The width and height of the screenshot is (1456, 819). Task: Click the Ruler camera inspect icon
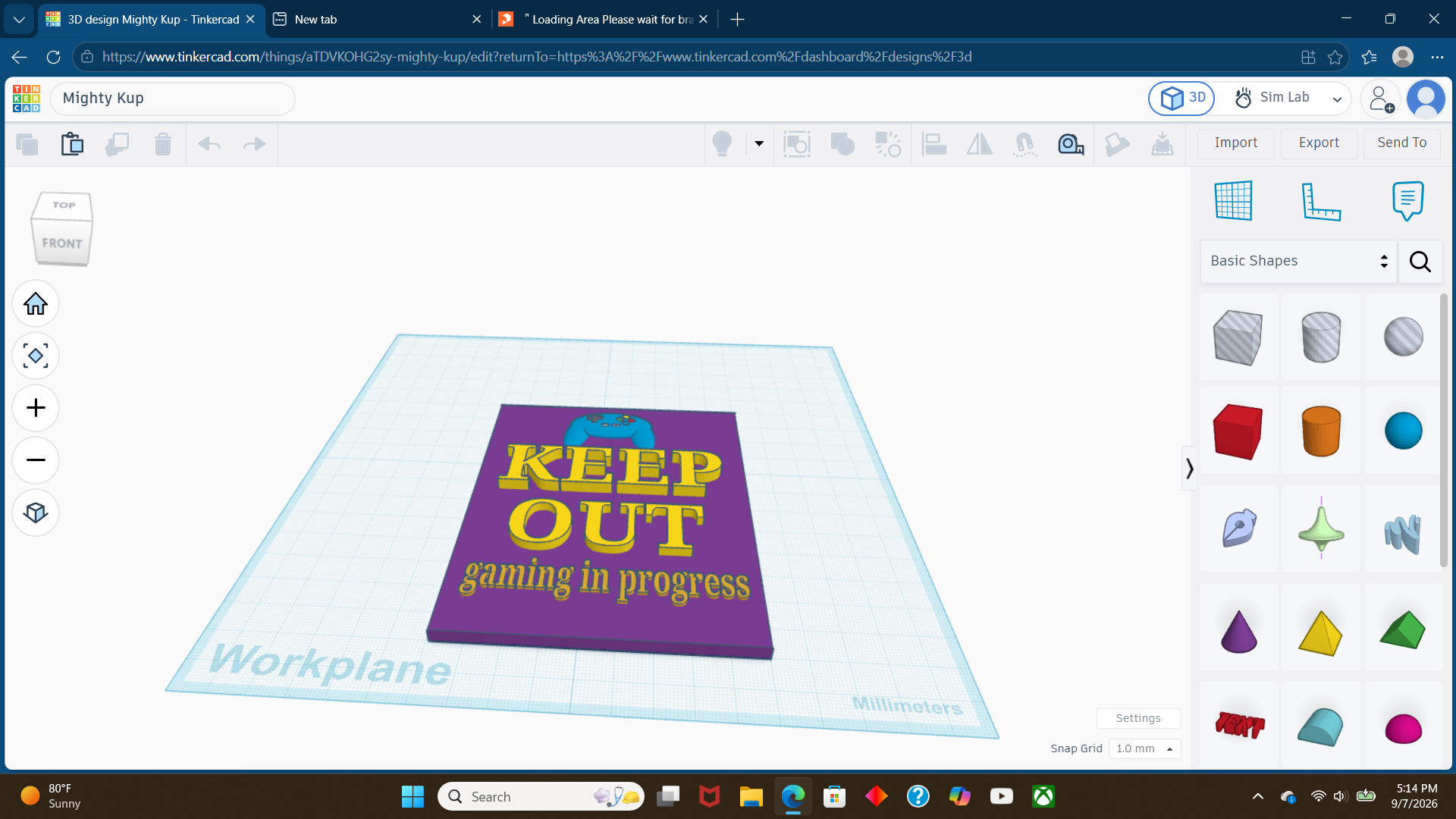[x=1071, y=143]
